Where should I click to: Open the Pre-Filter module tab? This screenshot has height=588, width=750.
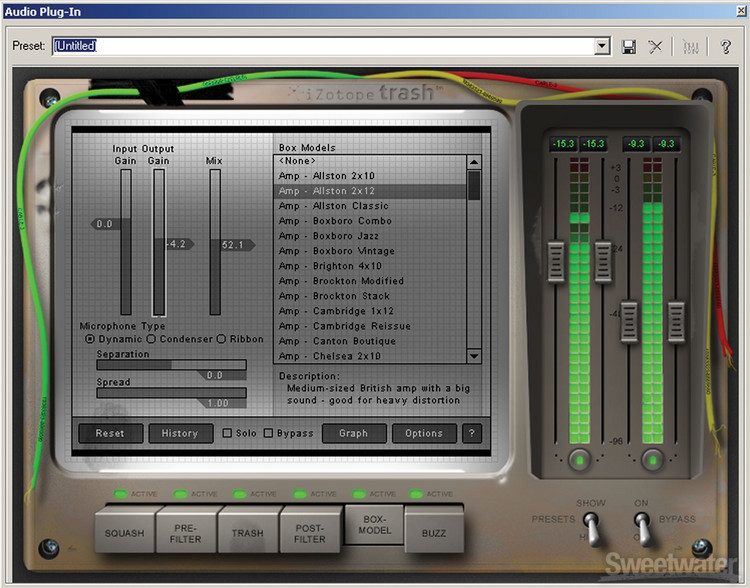[186, 532]
